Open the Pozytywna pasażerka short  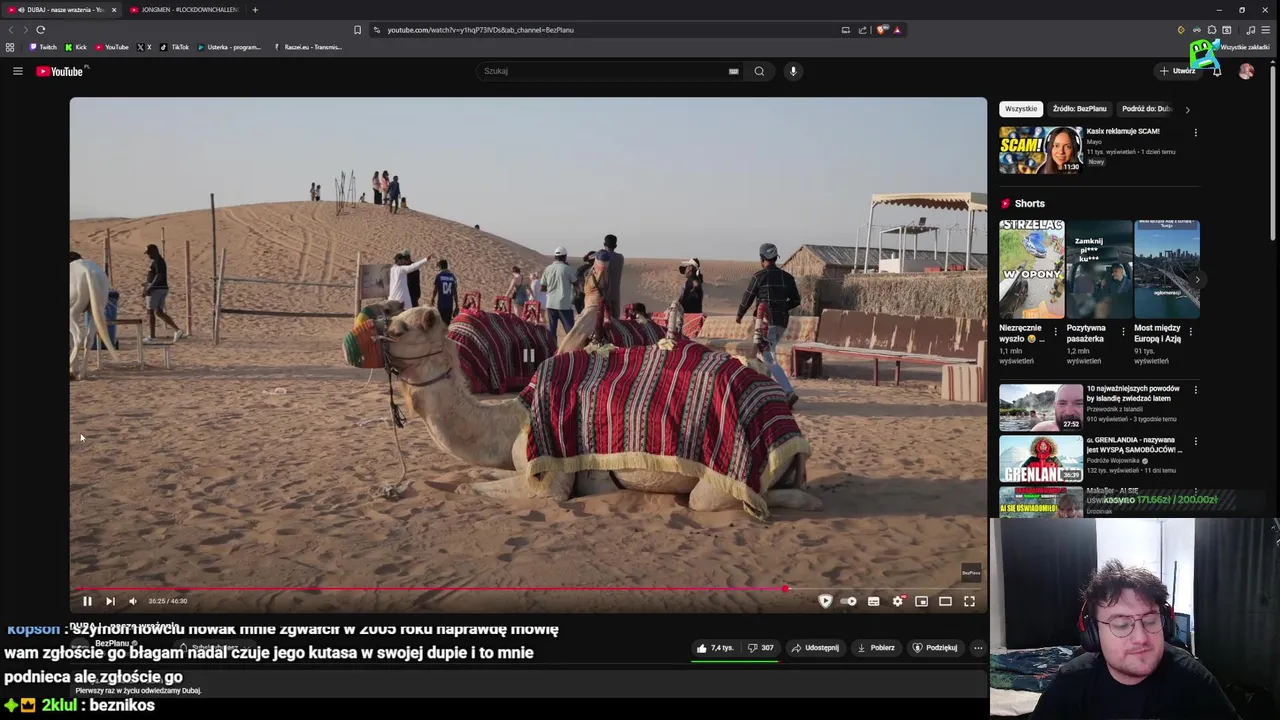click(1099, 269)
